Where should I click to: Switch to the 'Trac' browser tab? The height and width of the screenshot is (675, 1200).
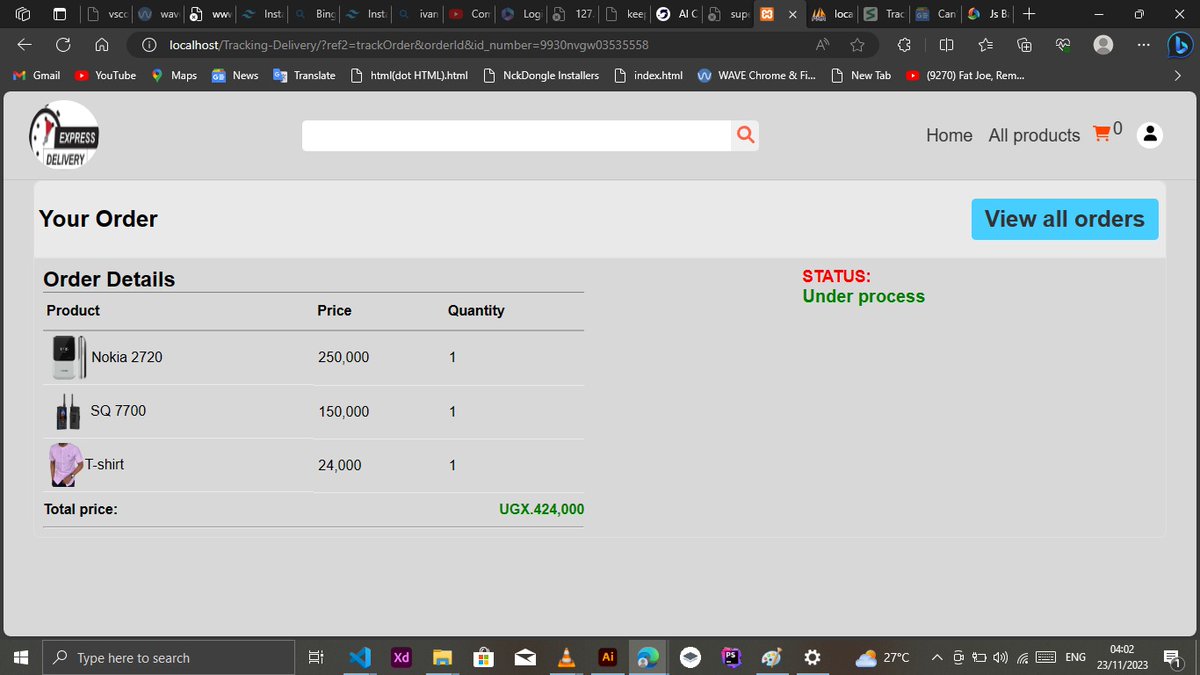884,14
